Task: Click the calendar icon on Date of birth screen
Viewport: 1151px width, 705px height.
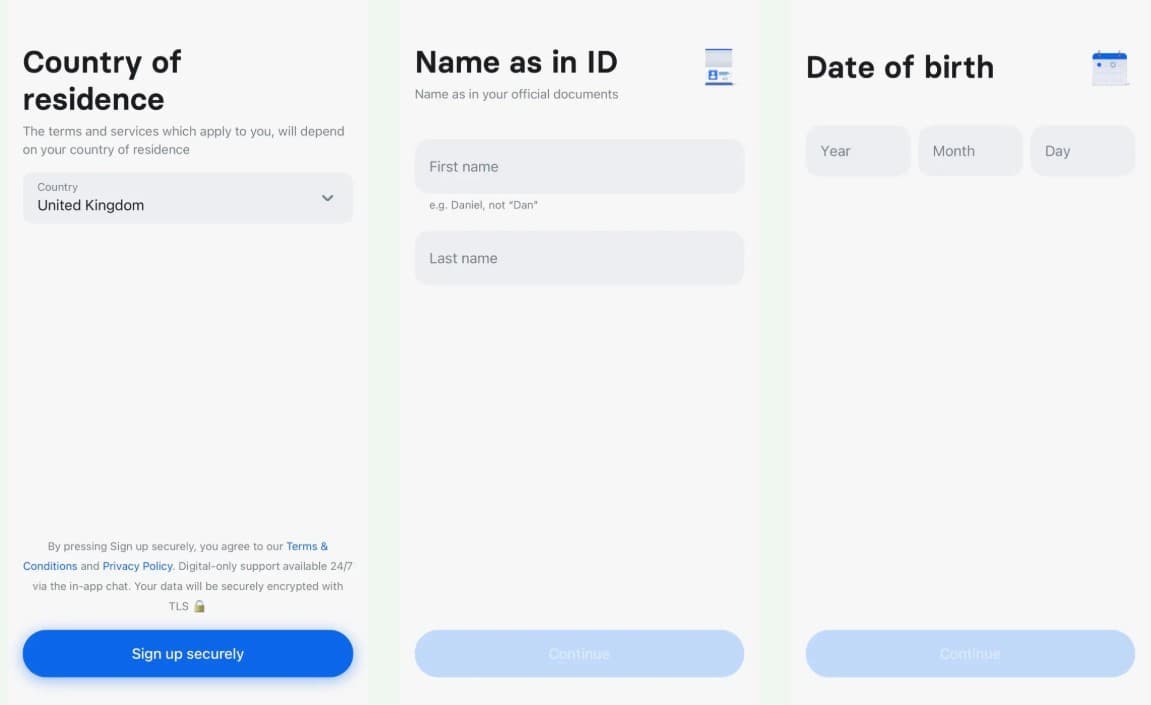Action: (1109, 67)
